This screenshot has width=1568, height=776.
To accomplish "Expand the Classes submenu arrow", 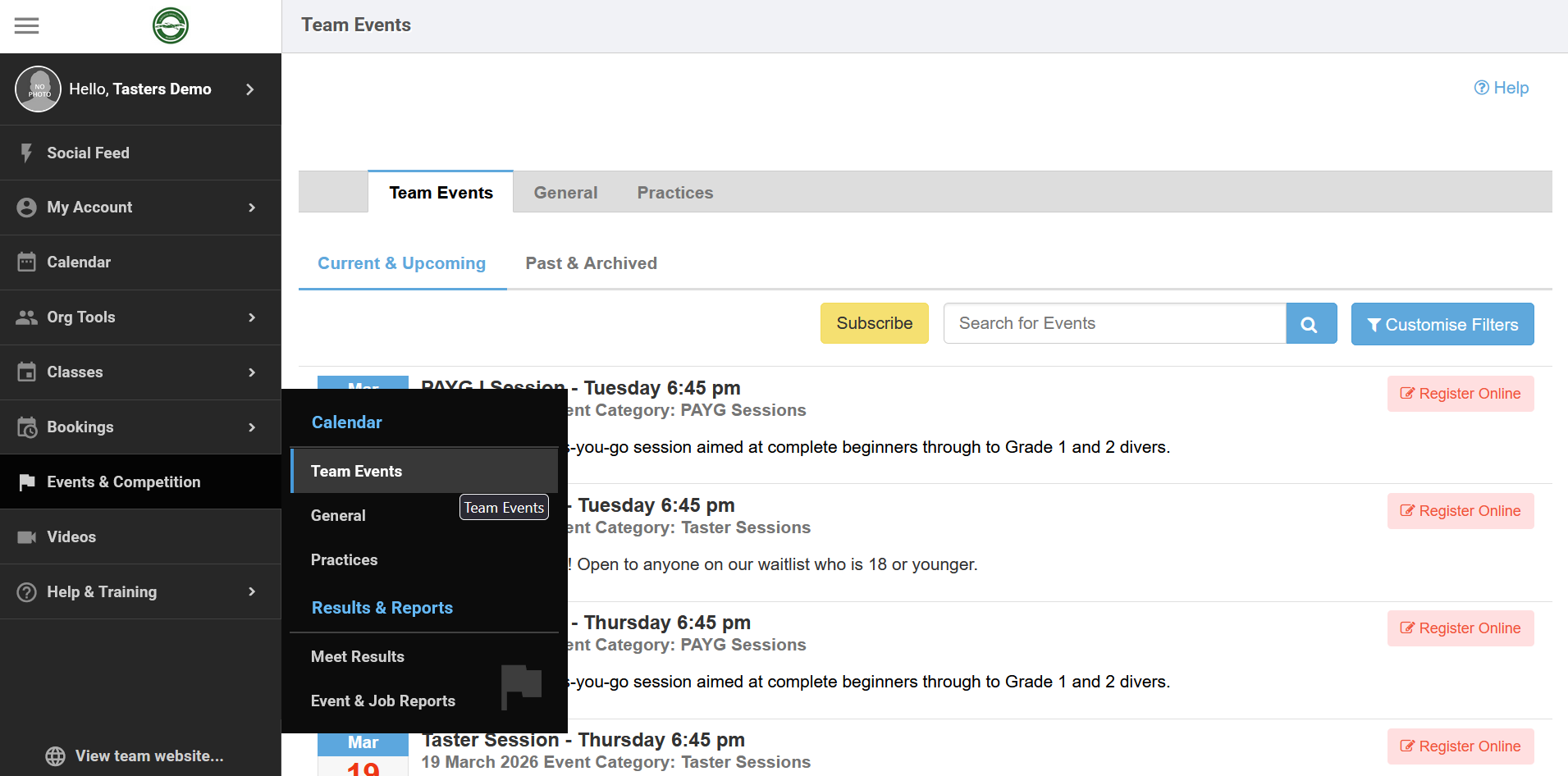I will [252, 372].
